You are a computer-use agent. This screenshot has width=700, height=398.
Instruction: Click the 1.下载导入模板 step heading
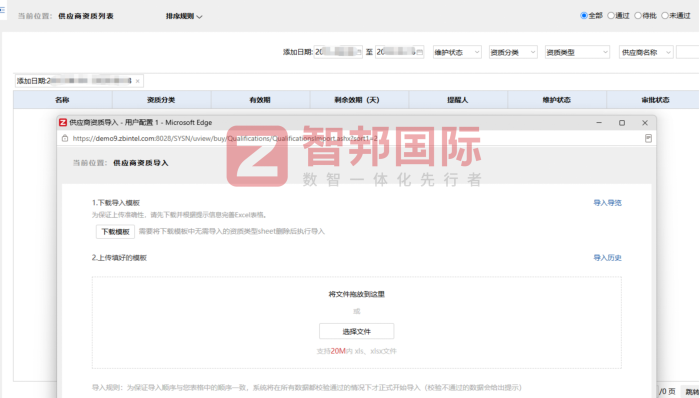coord(116,203)
